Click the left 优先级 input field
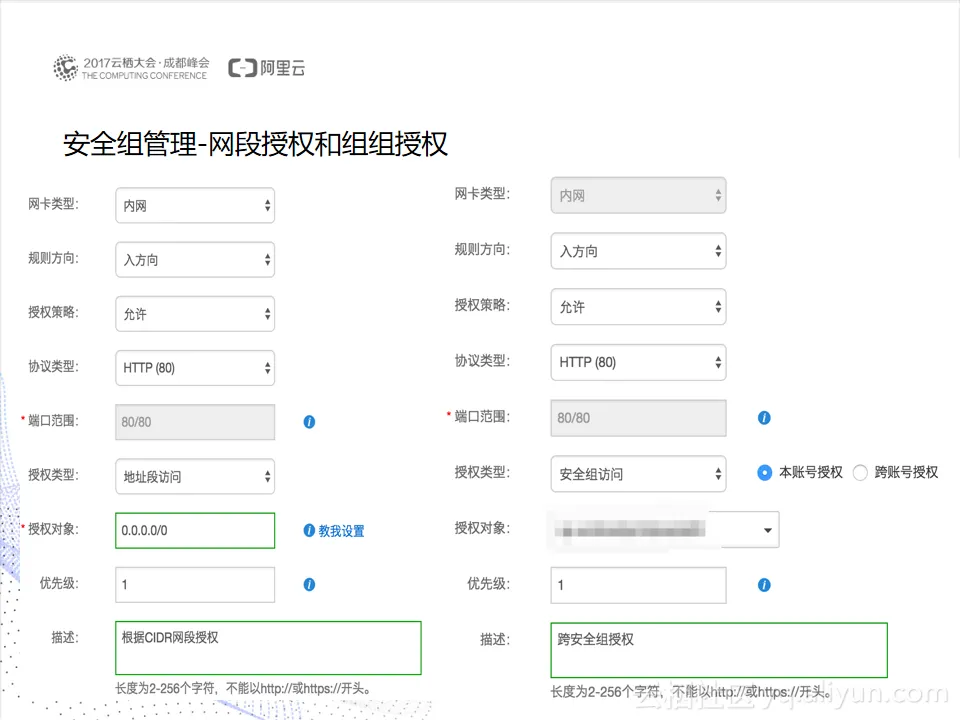This screenshot has height=720, width=960. tap(194, 585)
